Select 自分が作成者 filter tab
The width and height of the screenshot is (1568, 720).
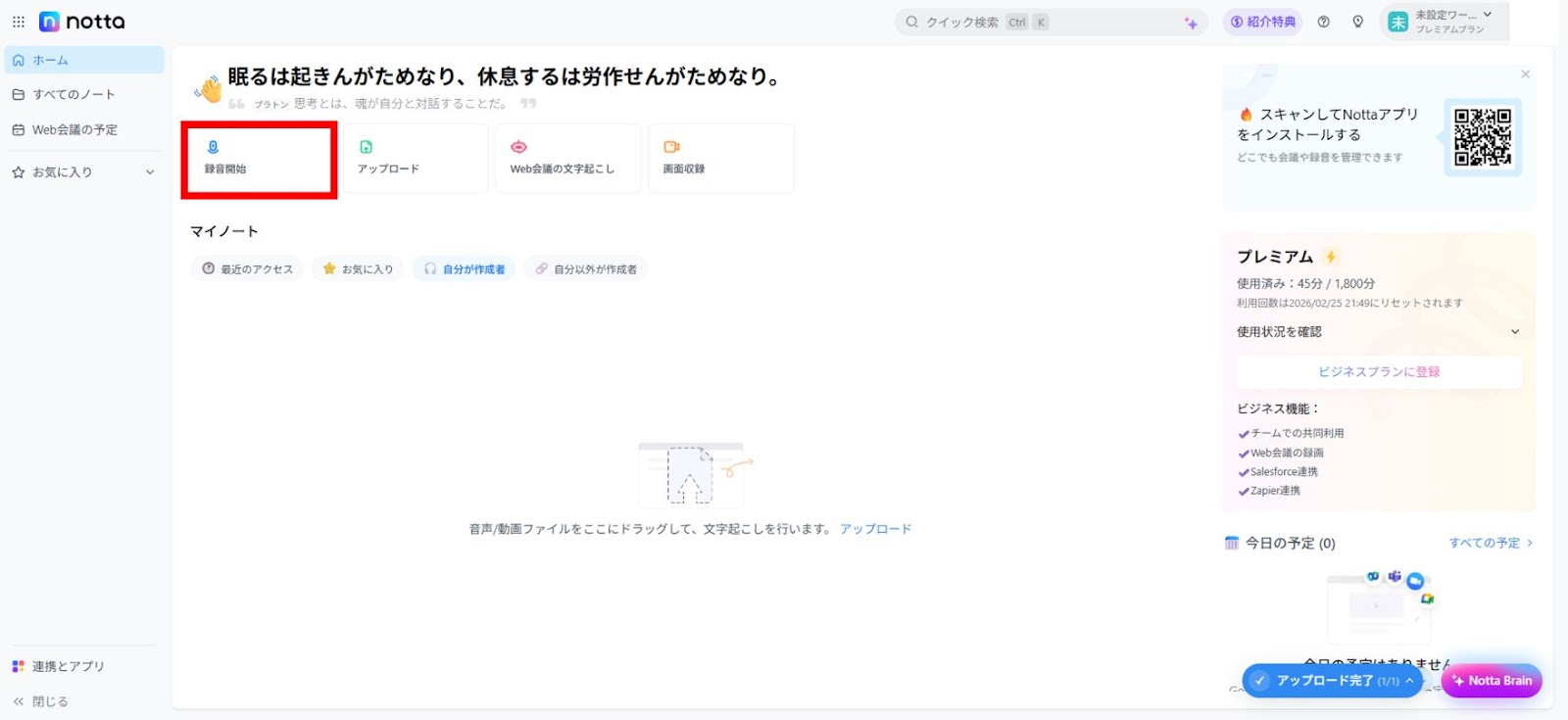(464, 268)
